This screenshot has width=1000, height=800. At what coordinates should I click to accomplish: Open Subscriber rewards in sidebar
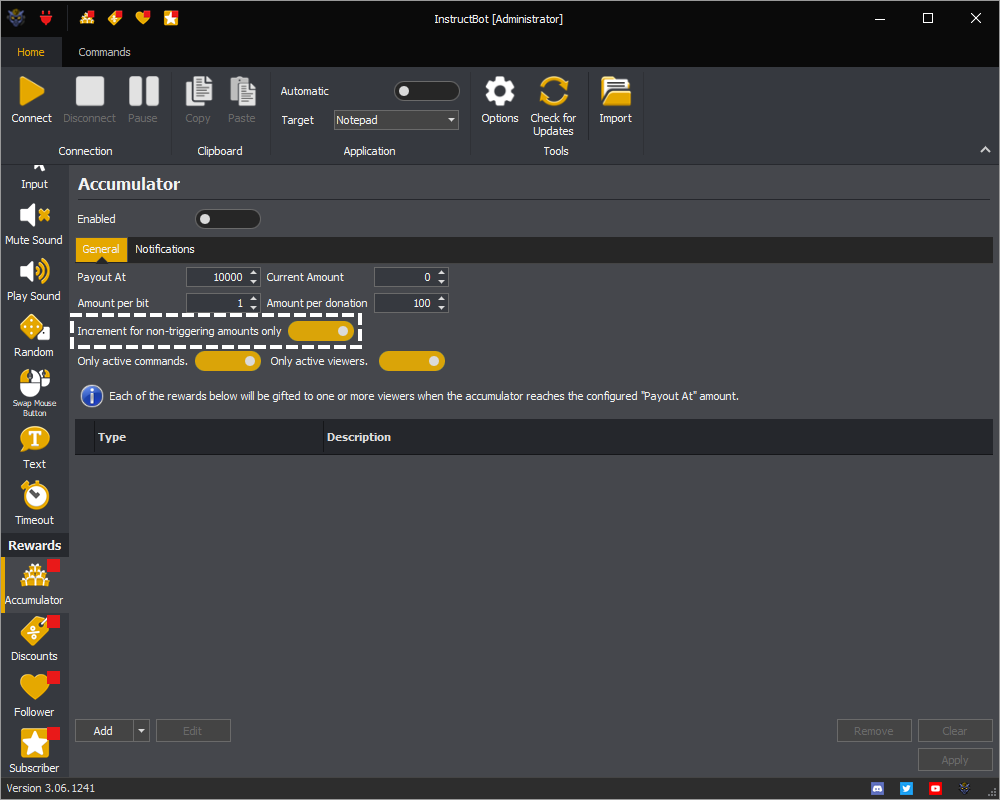(34, 752)
